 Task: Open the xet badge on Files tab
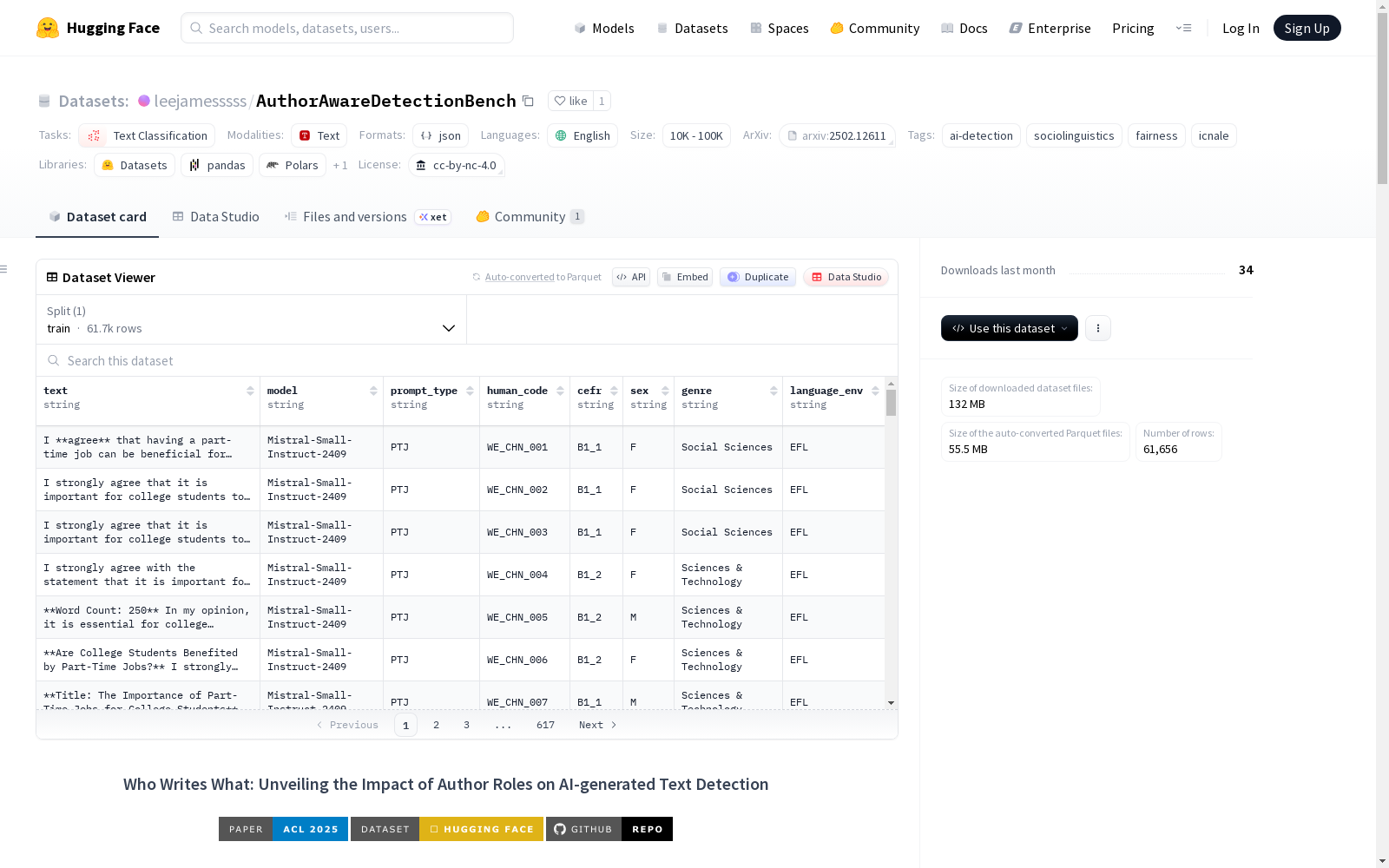(432, 217)
